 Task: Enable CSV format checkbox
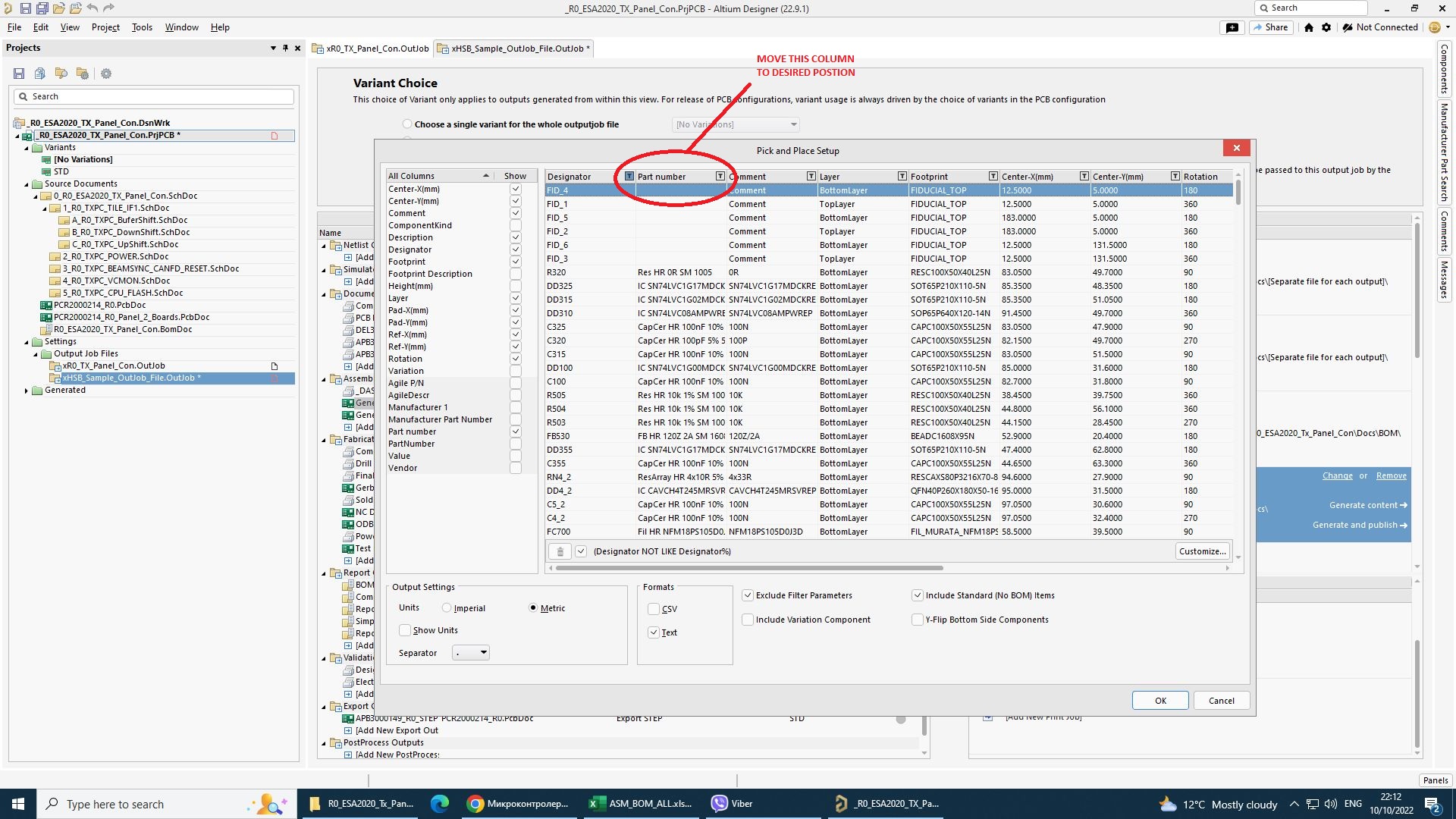click(x=654, y=609)
